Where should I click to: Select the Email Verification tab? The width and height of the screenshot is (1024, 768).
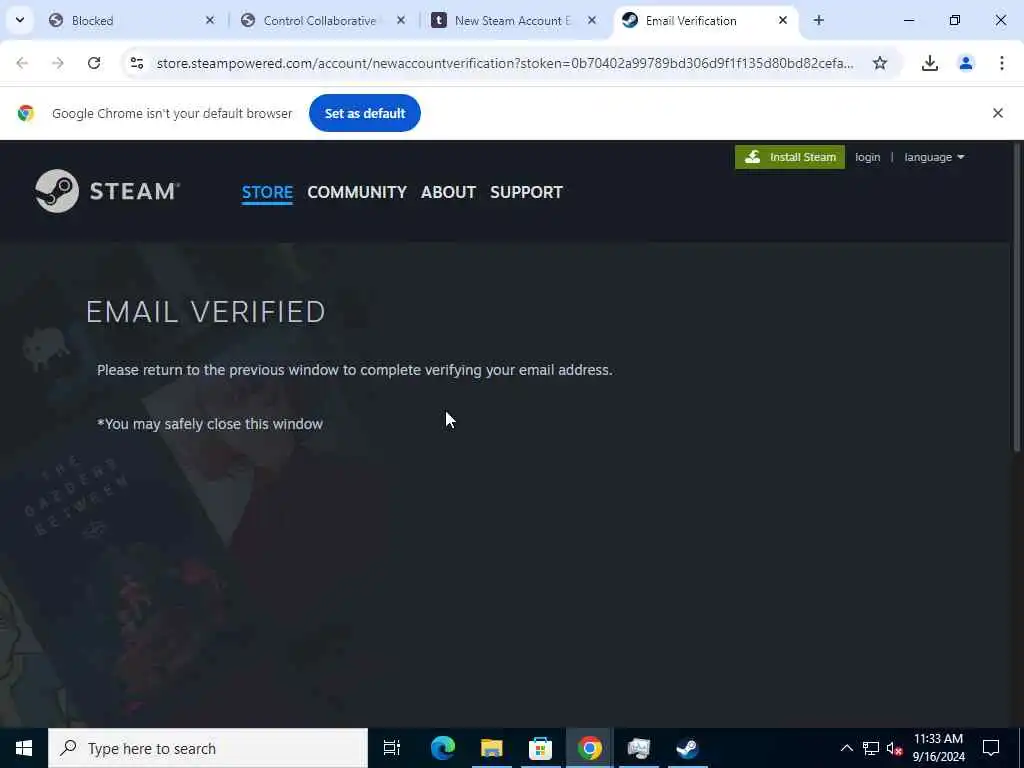tap(705, 20)
